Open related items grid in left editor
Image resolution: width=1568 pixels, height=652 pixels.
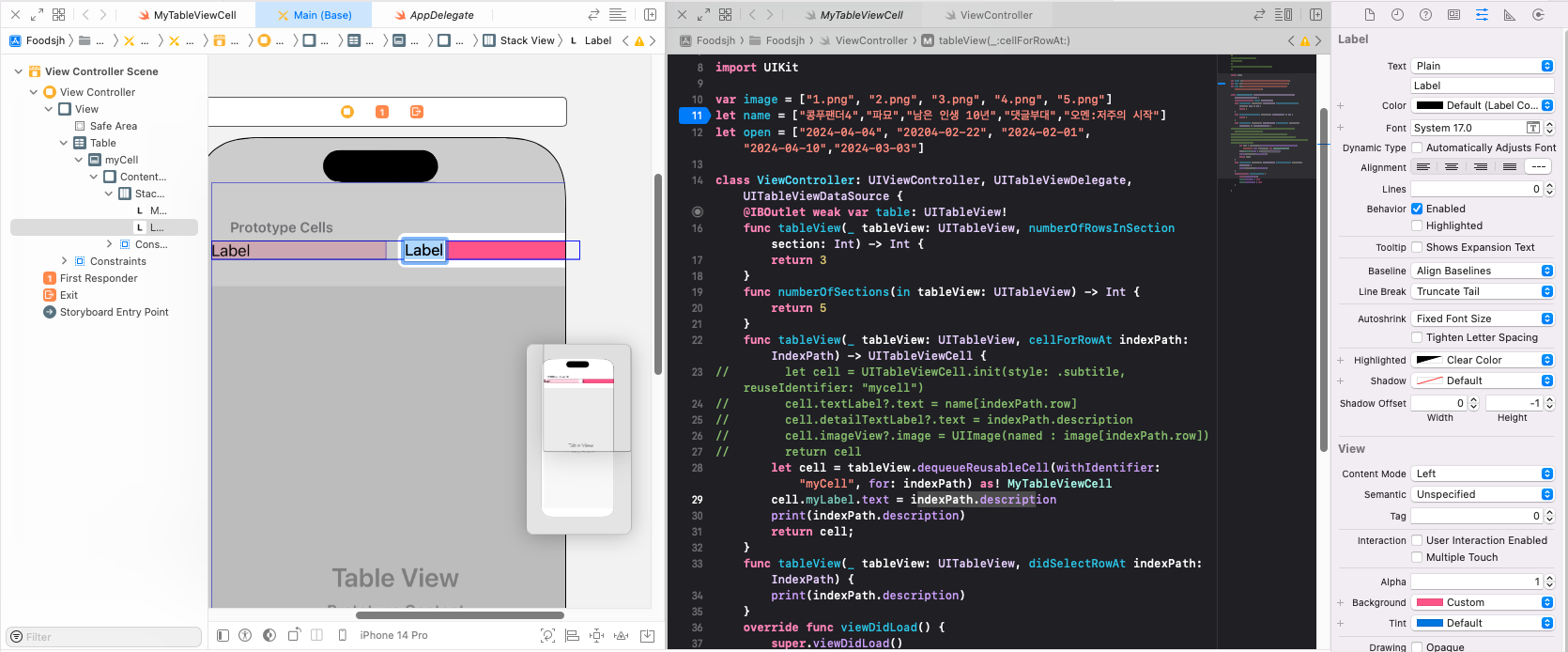(58, 15)
